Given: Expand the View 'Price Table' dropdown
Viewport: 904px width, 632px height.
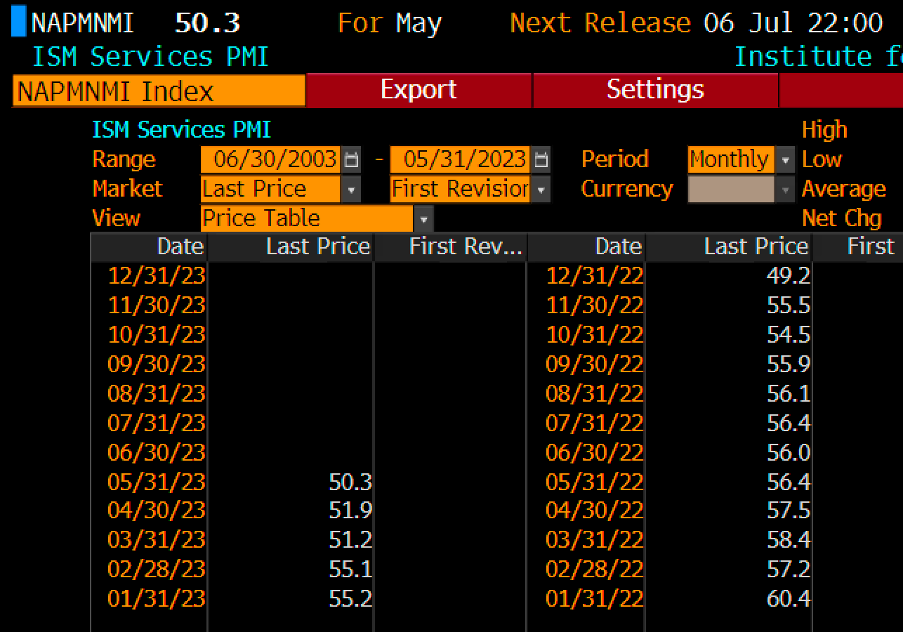Looking at the screenshot, I should [423, 219].
